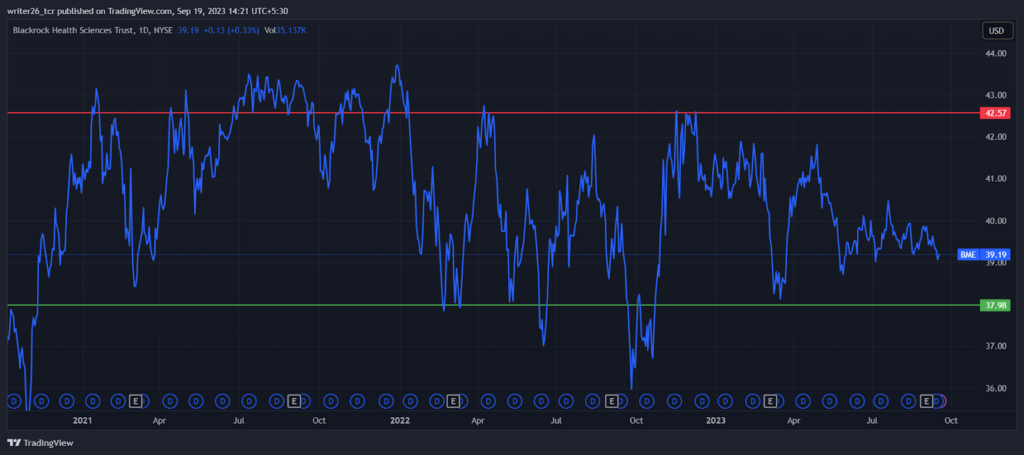1024x455 pixels.
Task: Click the leftmost dividend marker on the chart
Action: [x=14, y=401]
